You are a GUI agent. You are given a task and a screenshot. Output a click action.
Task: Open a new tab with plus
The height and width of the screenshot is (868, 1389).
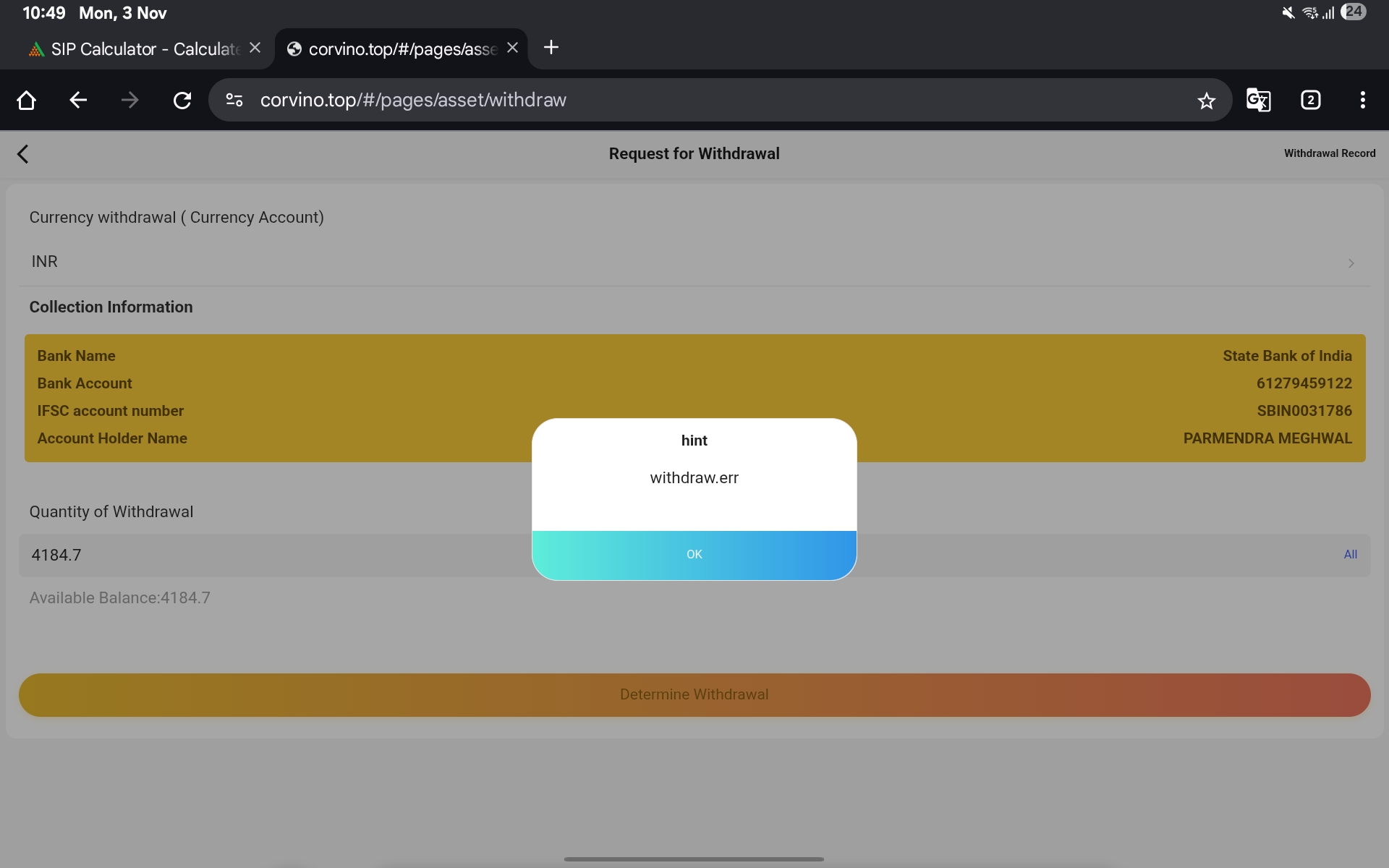(551, 48)
